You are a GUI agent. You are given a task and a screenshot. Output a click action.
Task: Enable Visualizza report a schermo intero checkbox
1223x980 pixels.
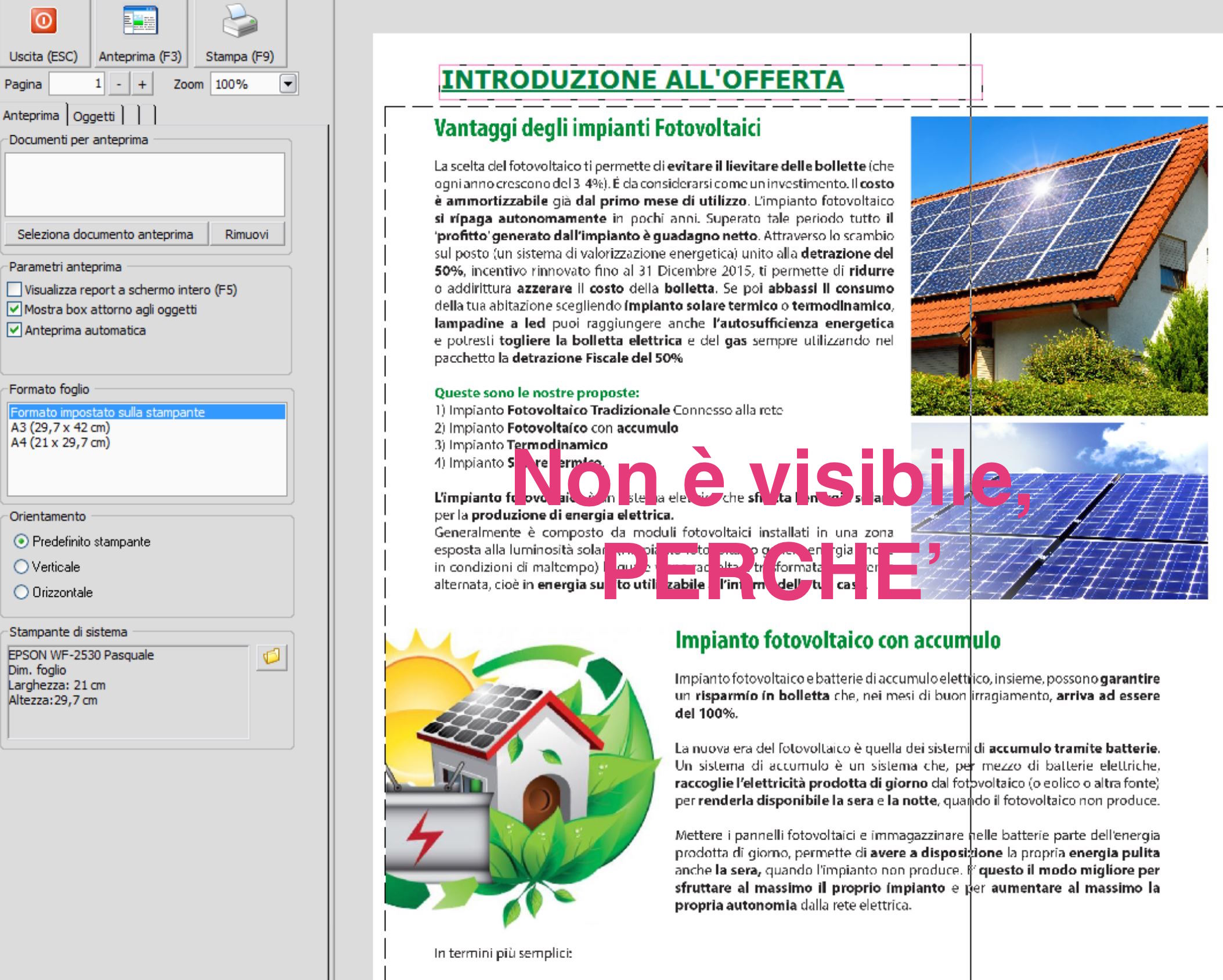(15, 289)
